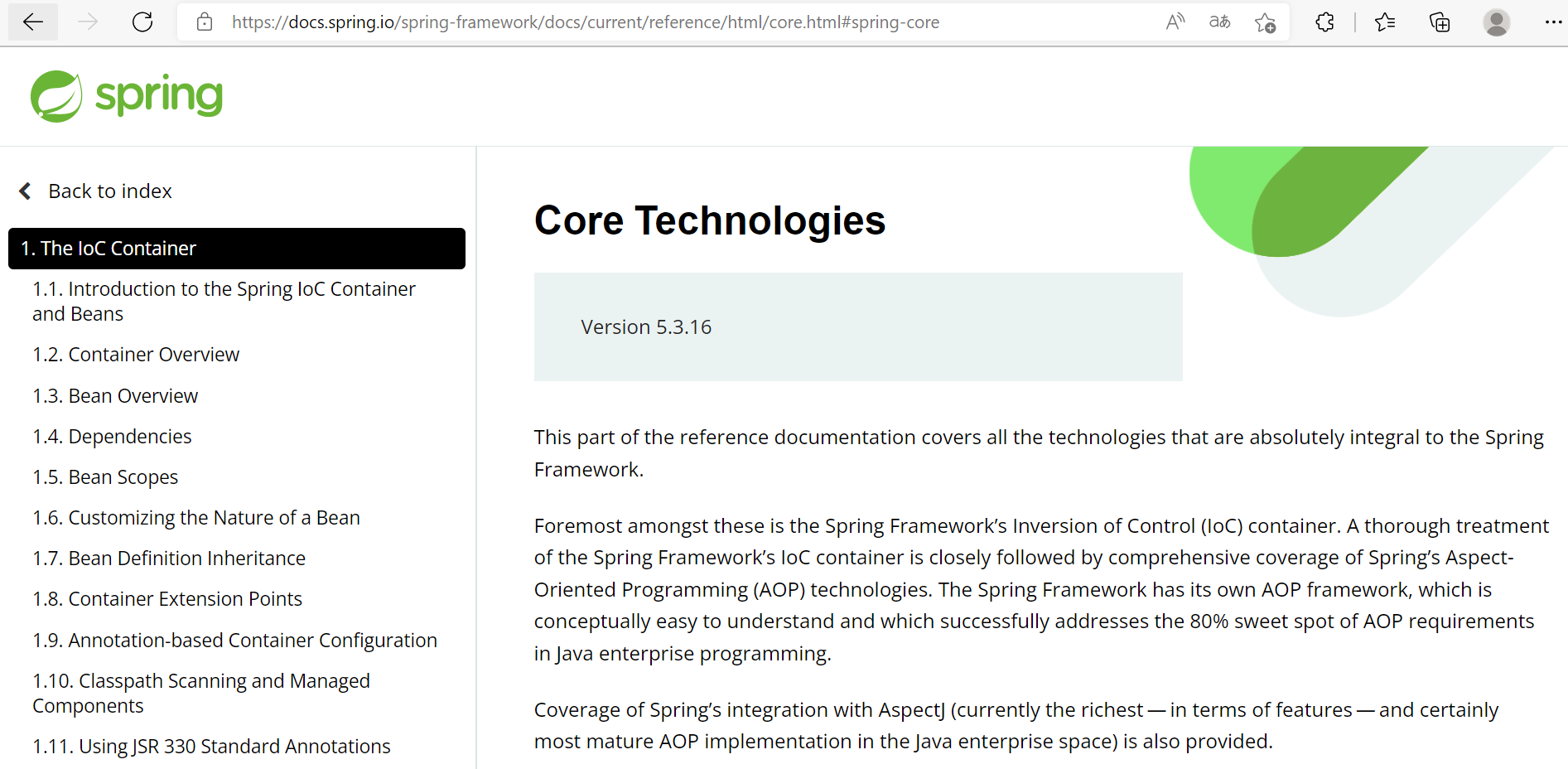
Task: Open Collections in the browser
Action: point(1440,22)
